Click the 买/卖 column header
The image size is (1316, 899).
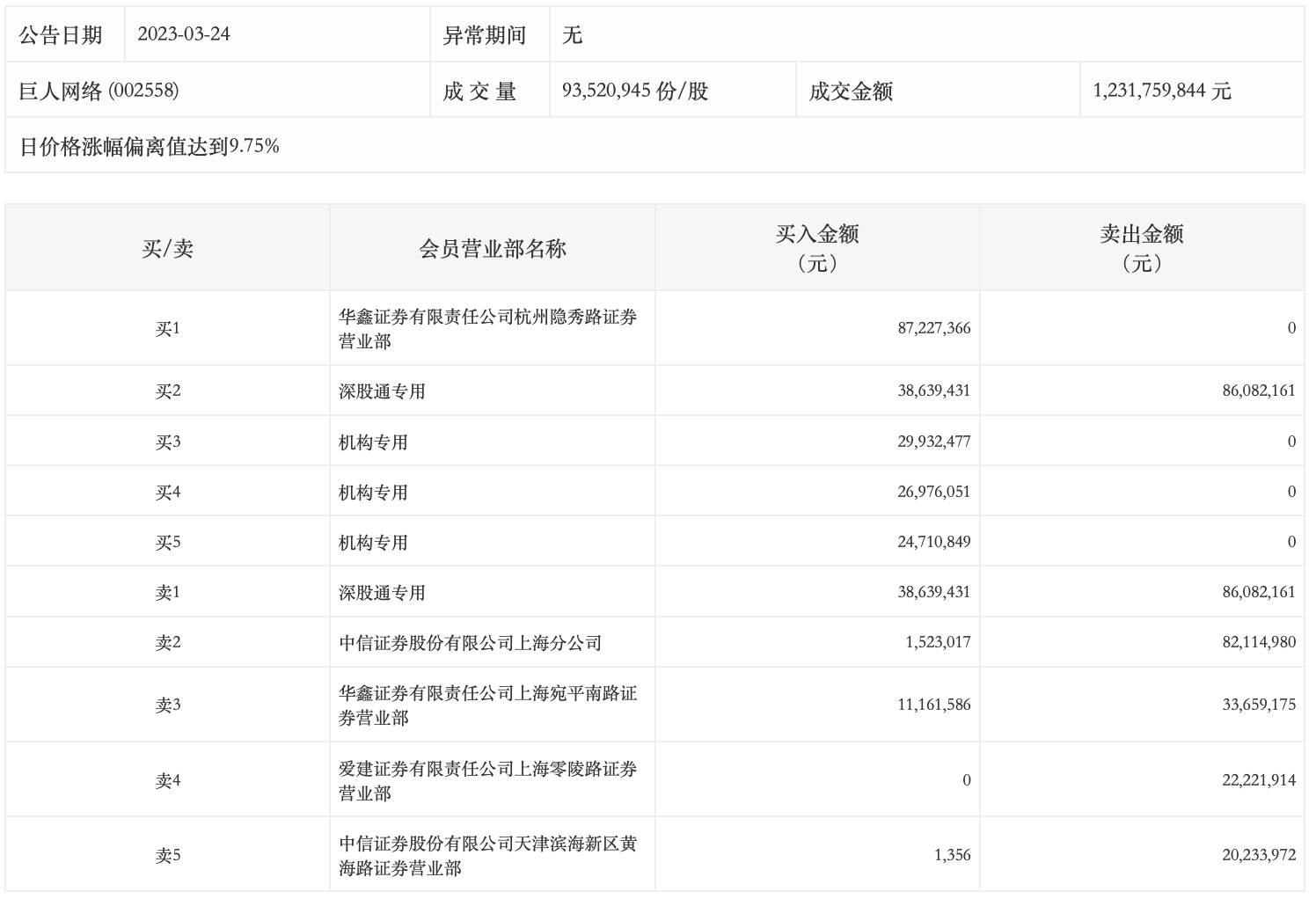coord(167,249)
